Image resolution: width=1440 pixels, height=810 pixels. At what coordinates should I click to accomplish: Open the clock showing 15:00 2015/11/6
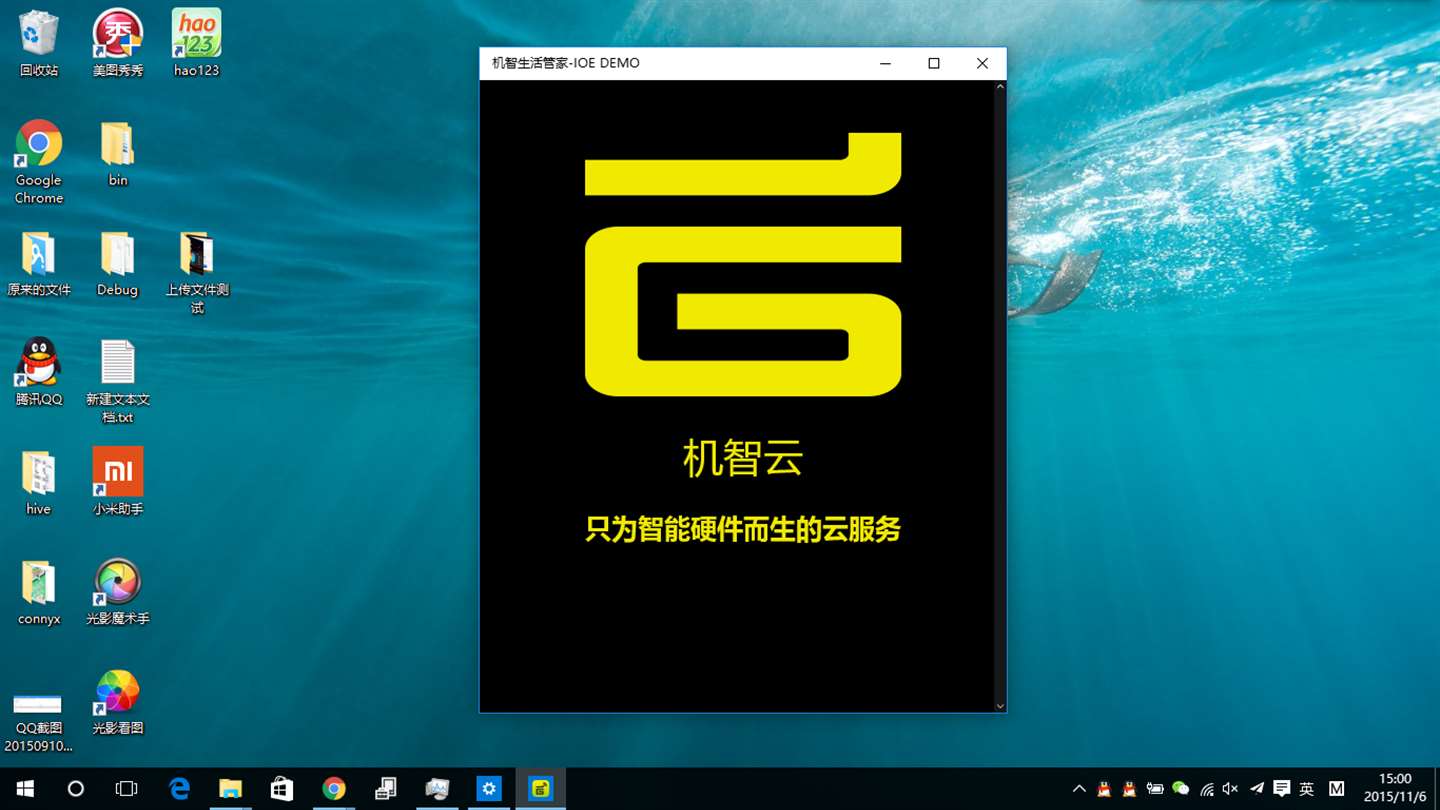click(1395, 789)
